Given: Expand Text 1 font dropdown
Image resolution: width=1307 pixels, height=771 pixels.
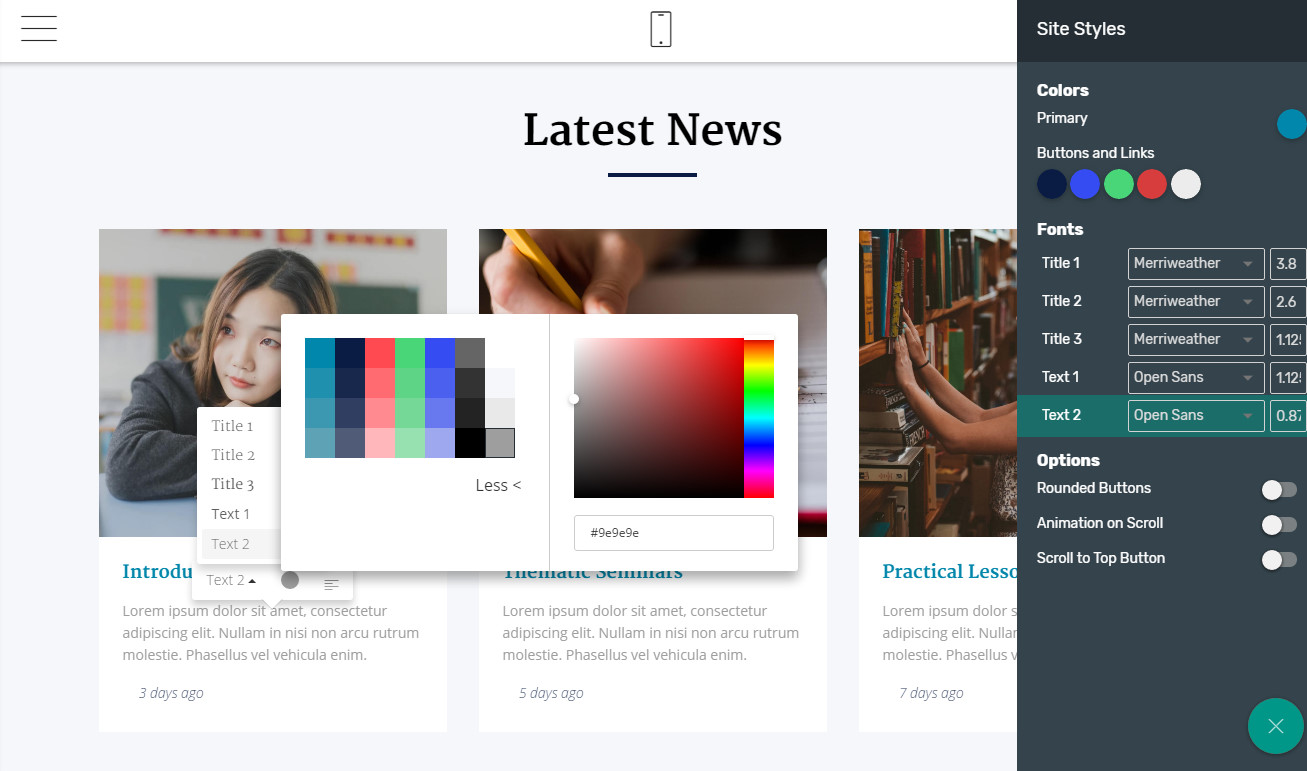Looking at the screenshot, I should point(1195,378).
